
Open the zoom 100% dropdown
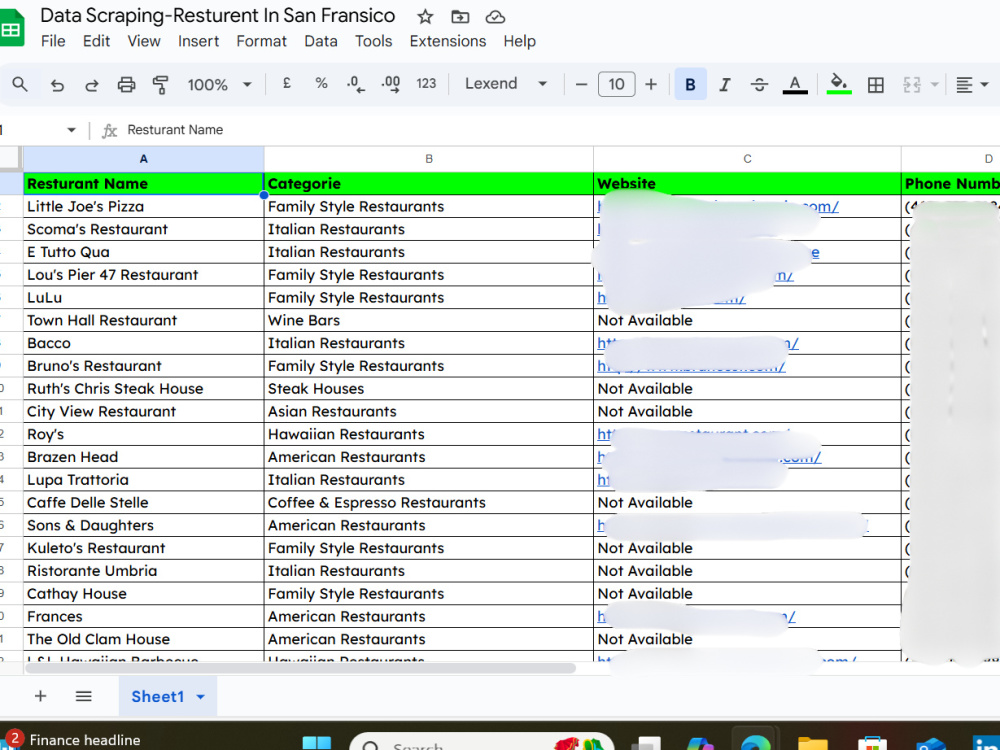pos(219,84)
